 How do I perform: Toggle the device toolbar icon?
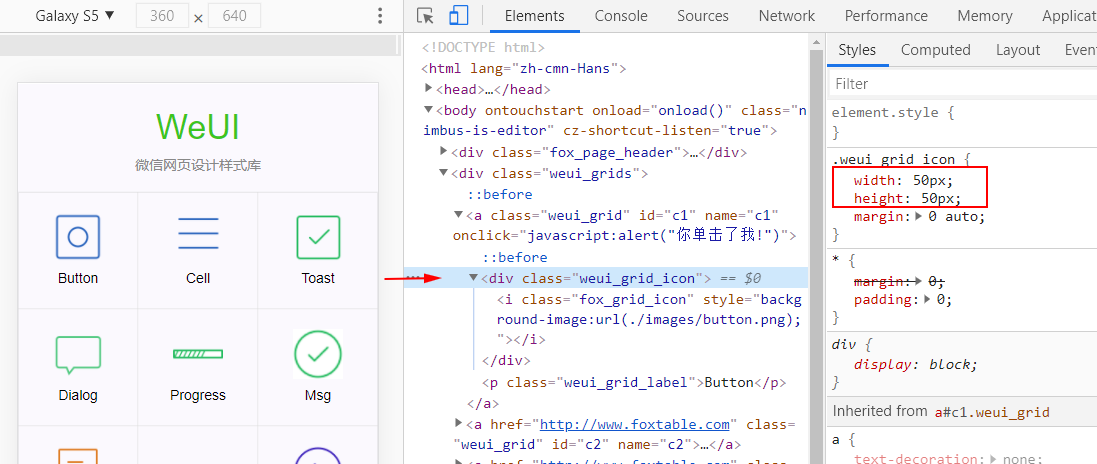coord(458,16)
